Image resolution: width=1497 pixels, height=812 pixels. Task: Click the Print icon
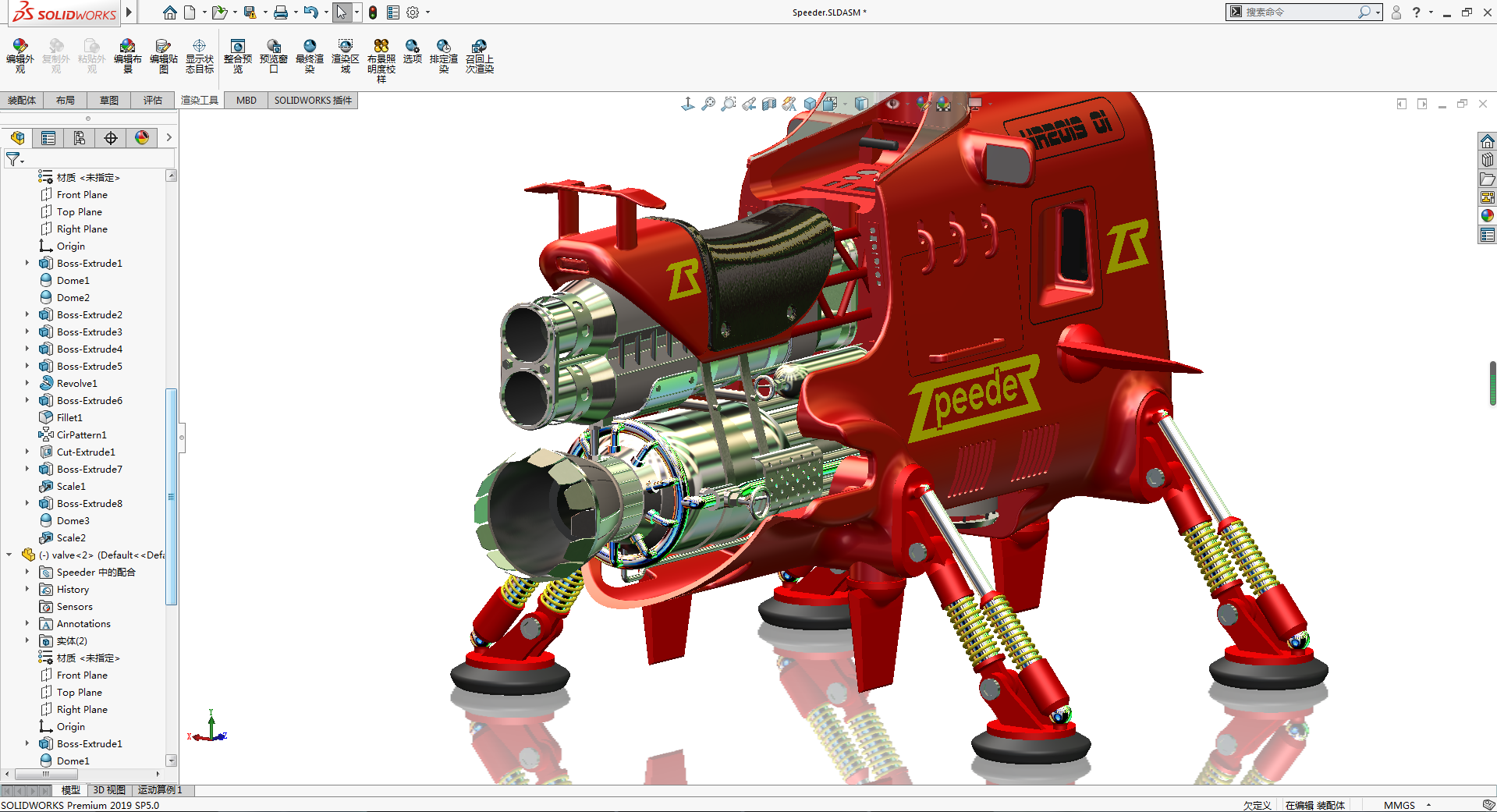click(281, 12)
